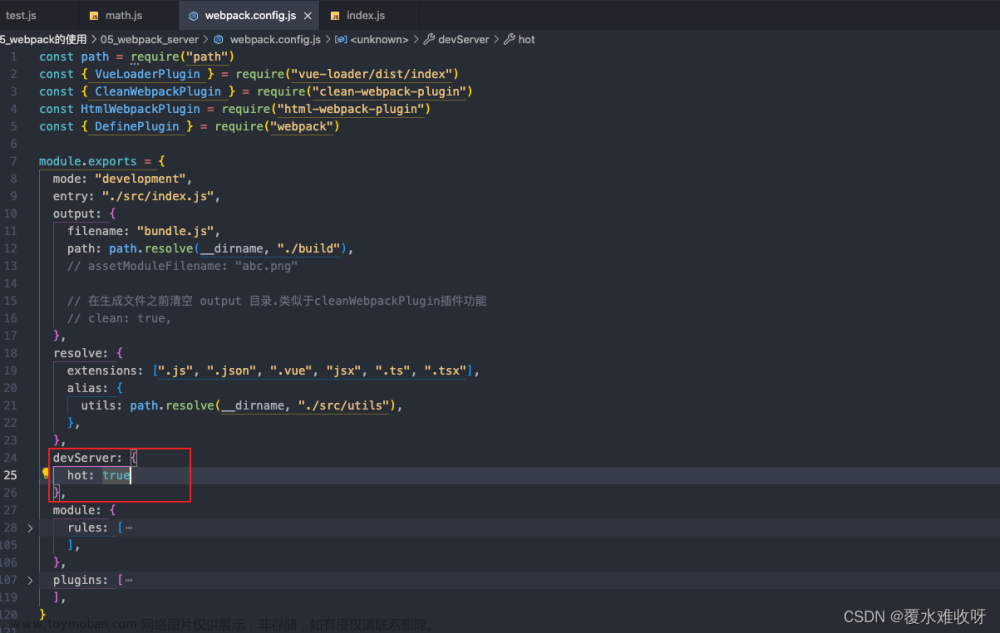This screenshot has width=1000, height=633.
Task: Click the ".vue" extension string
Action: pos(291,370)
